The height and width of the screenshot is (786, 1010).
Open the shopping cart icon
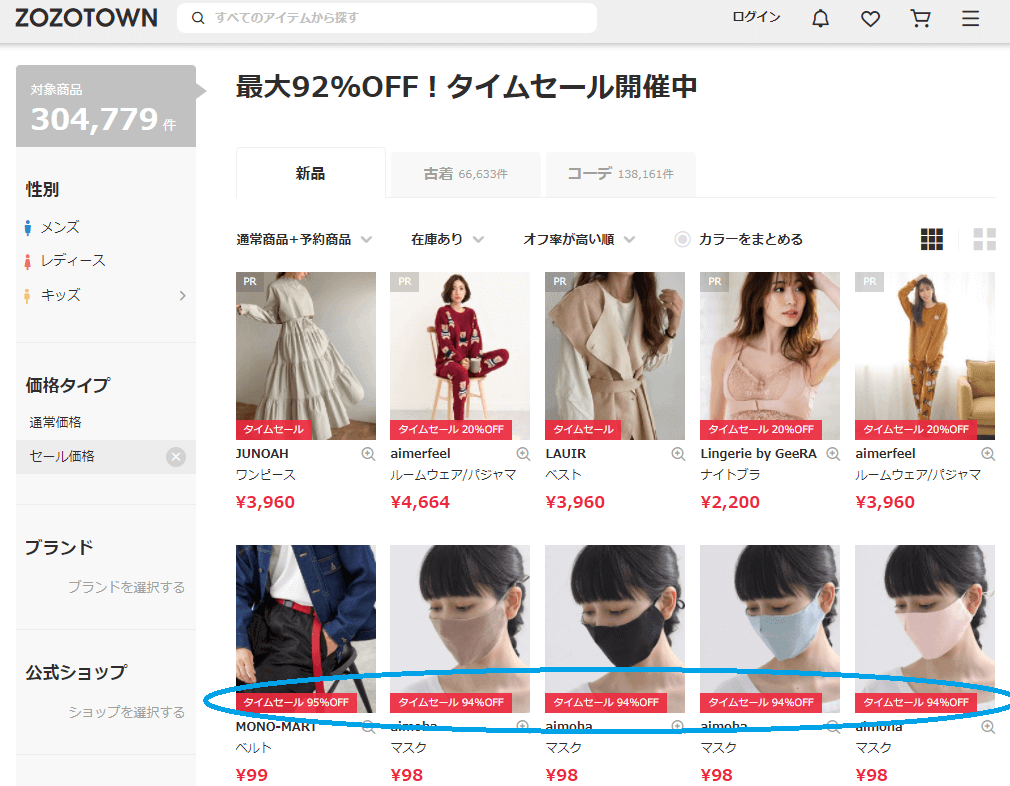click(x=920, y=19)
